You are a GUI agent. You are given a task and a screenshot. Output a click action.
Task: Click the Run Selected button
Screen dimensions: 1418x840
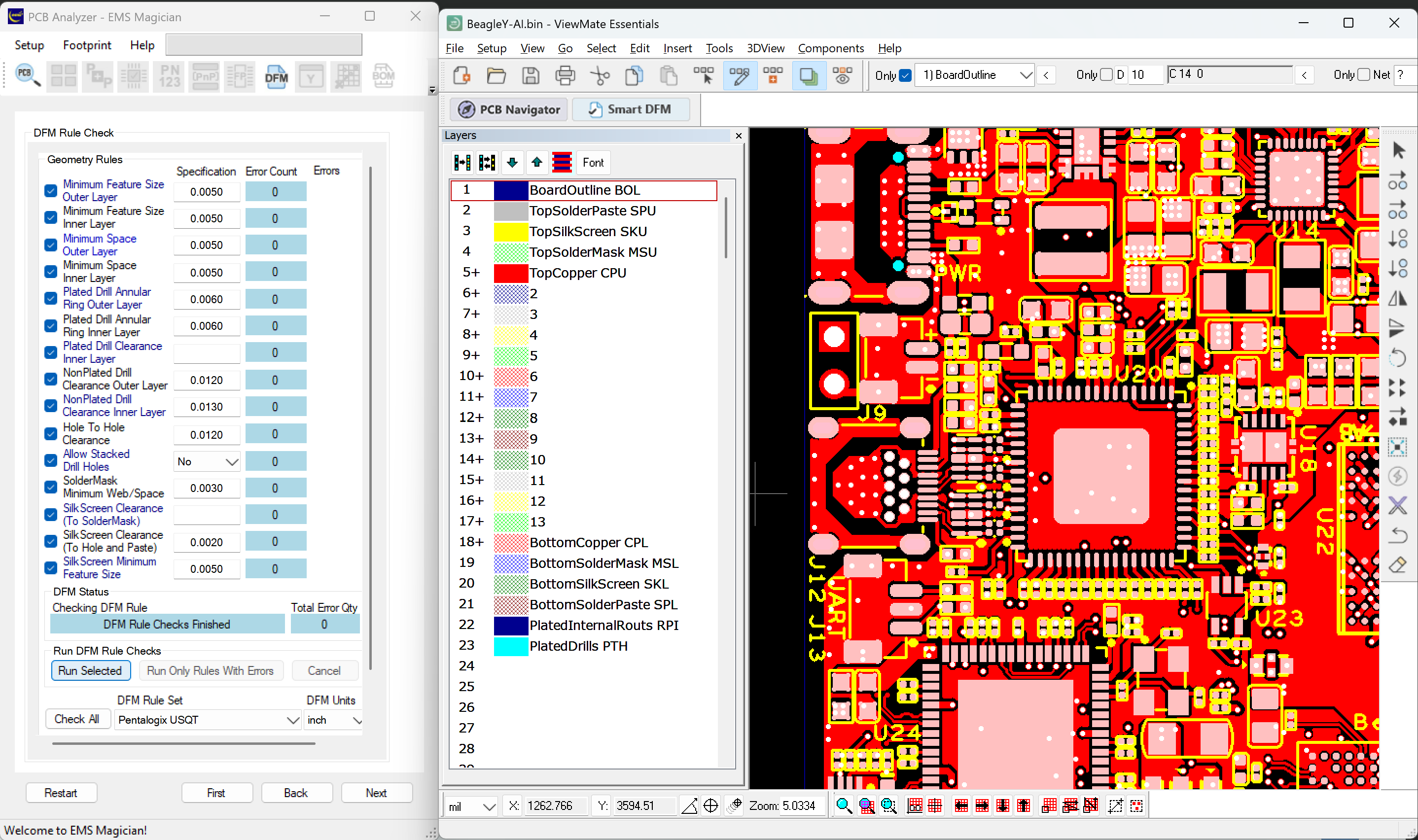(91, 671)
